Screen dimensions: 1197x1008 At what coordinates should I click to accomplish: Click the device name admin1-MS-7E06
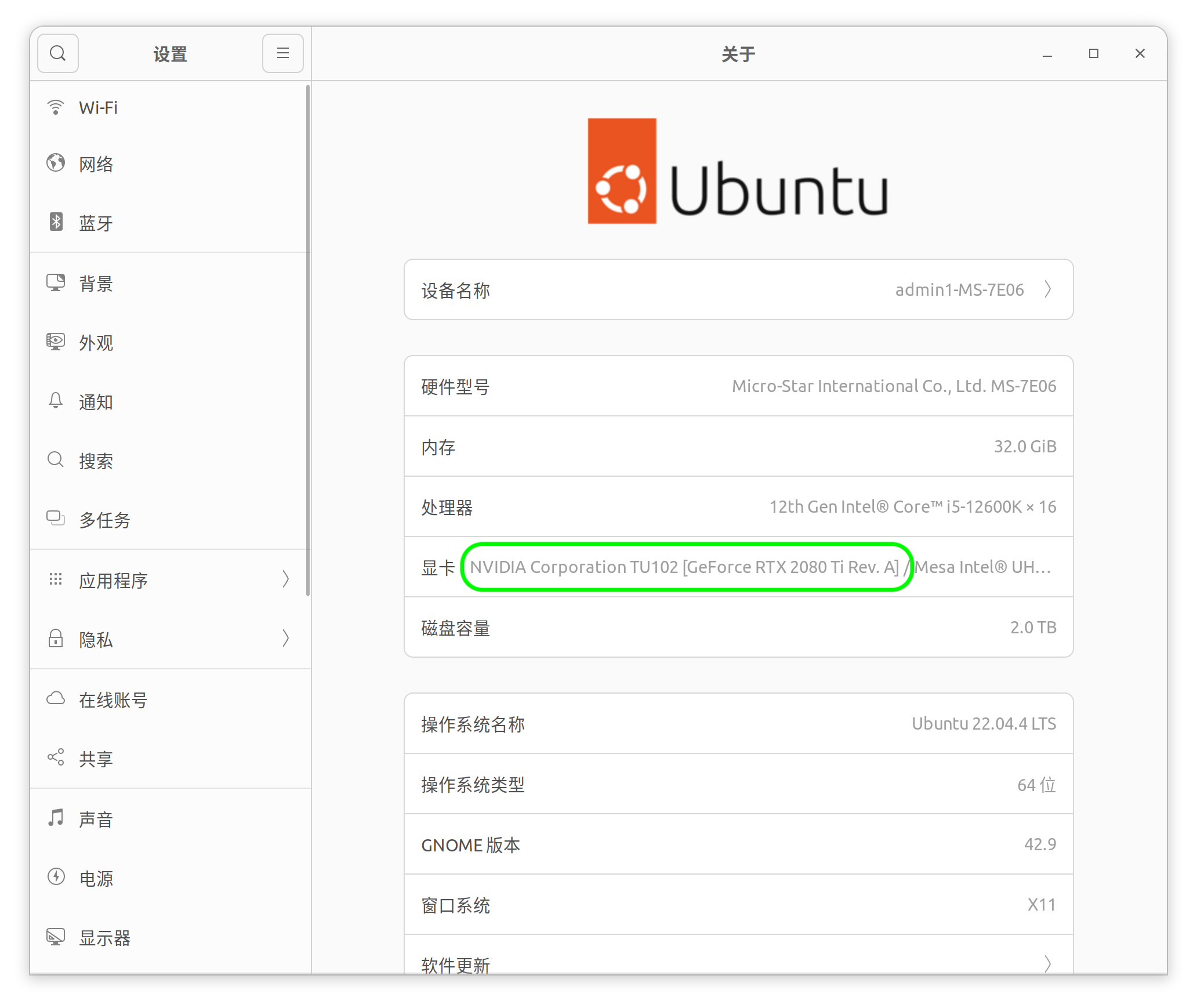(x=960, y=289)
